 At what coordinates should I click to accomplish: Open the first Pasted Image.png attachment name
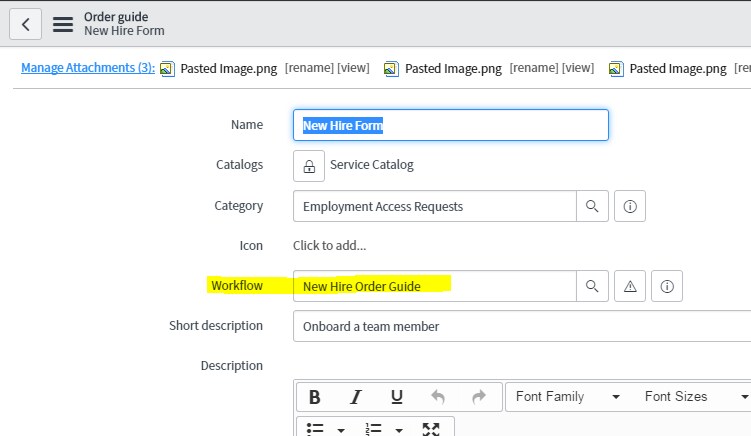[228, 69]
